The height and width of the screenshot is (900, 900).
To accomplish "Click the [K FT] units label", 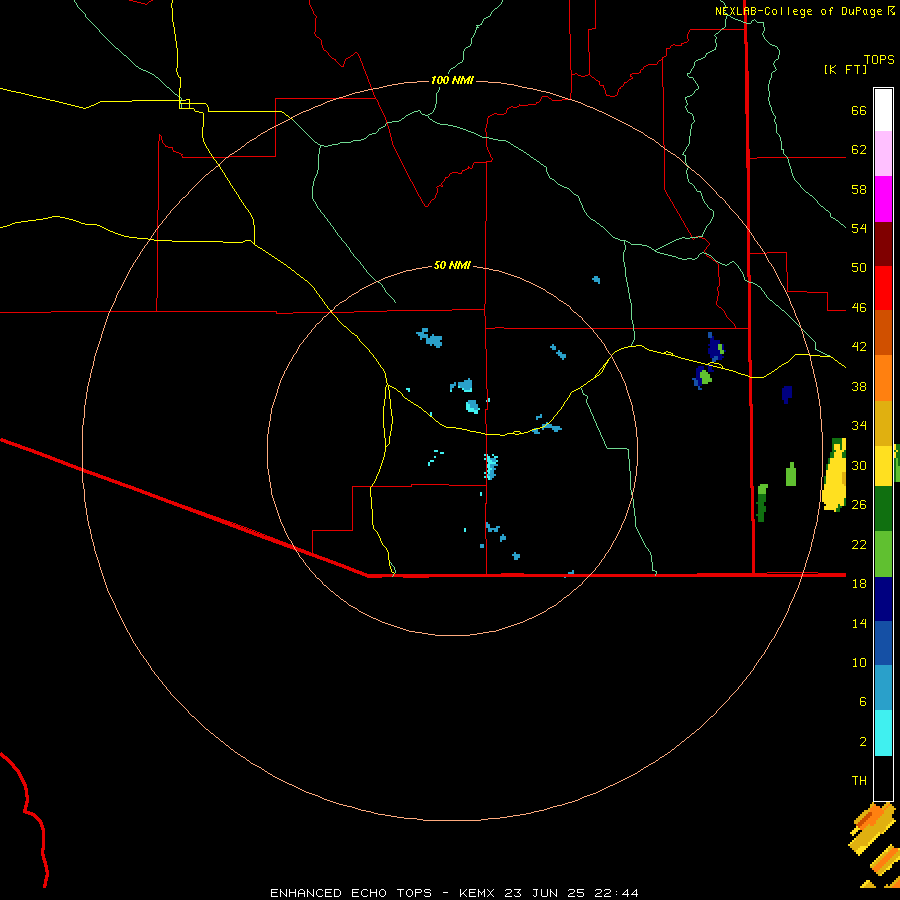I will click(x=845, y=69).
